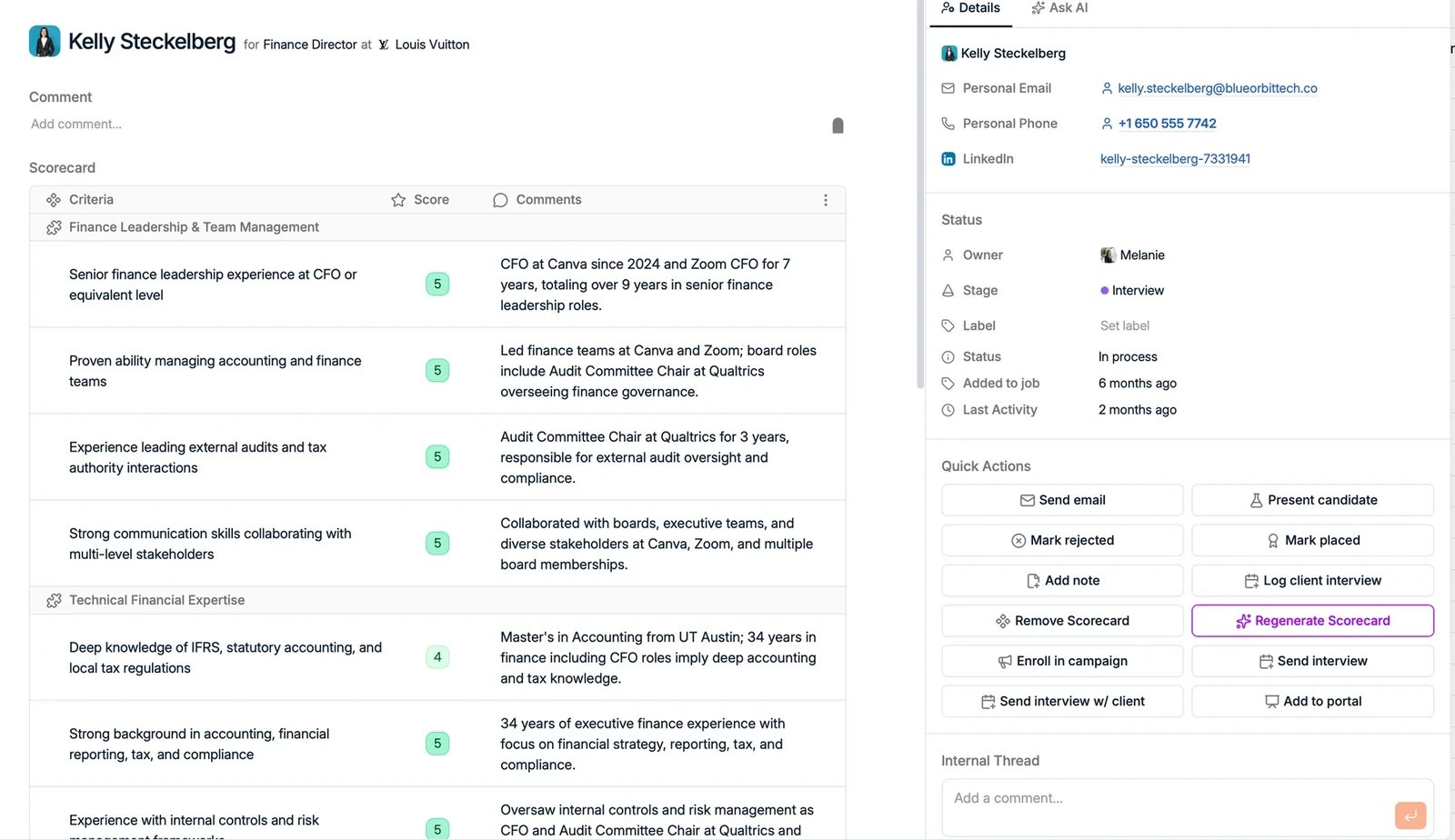1455x840 pixels.
Task: Click the Last Activity clock icon
Action: coord(948,410)
